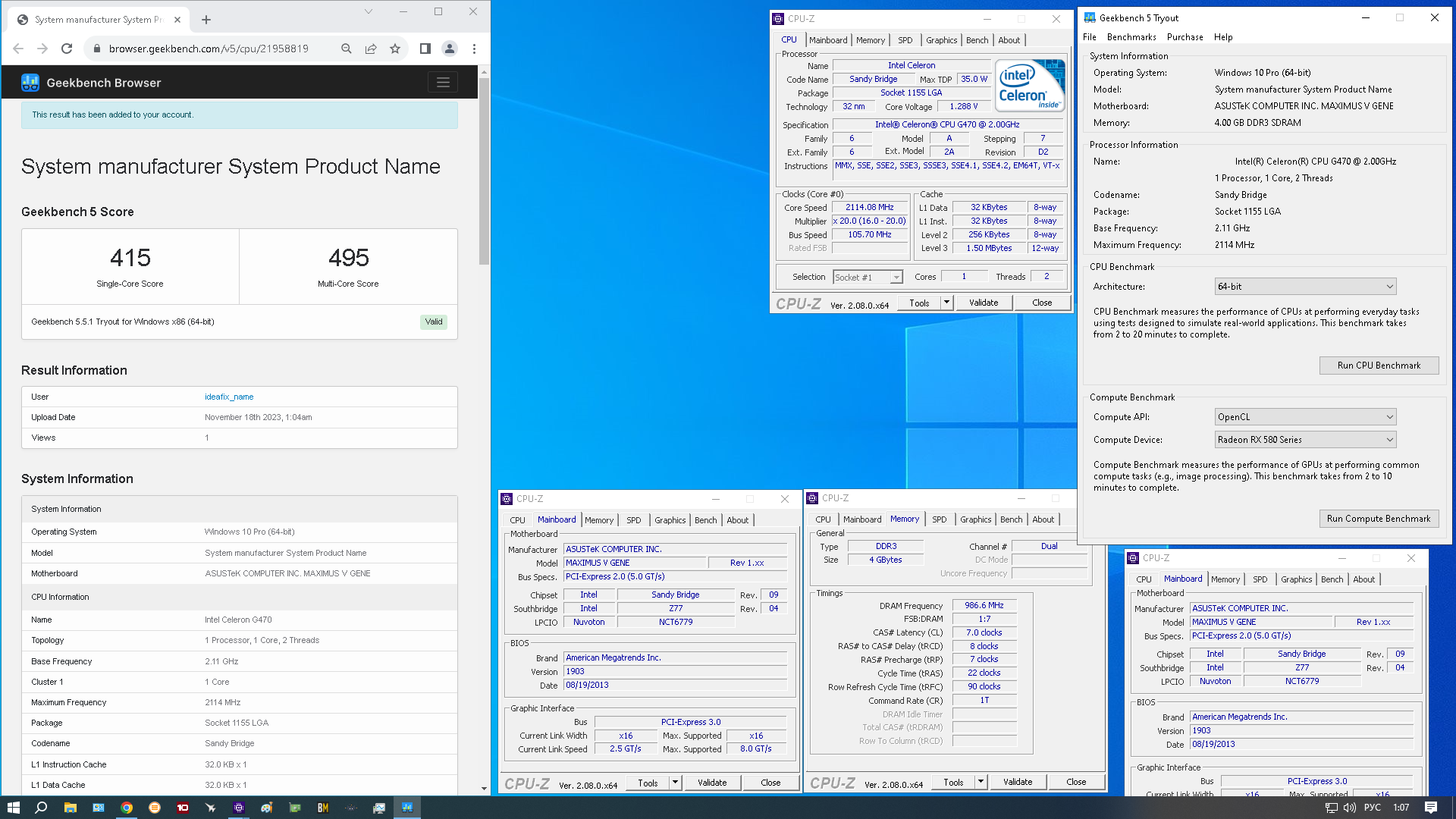This screenshot has height=819, width=1456.
Task: Open SPD tab in the CPU-Z Memory window
Action: pyautogui.click(x=939, y=519)
